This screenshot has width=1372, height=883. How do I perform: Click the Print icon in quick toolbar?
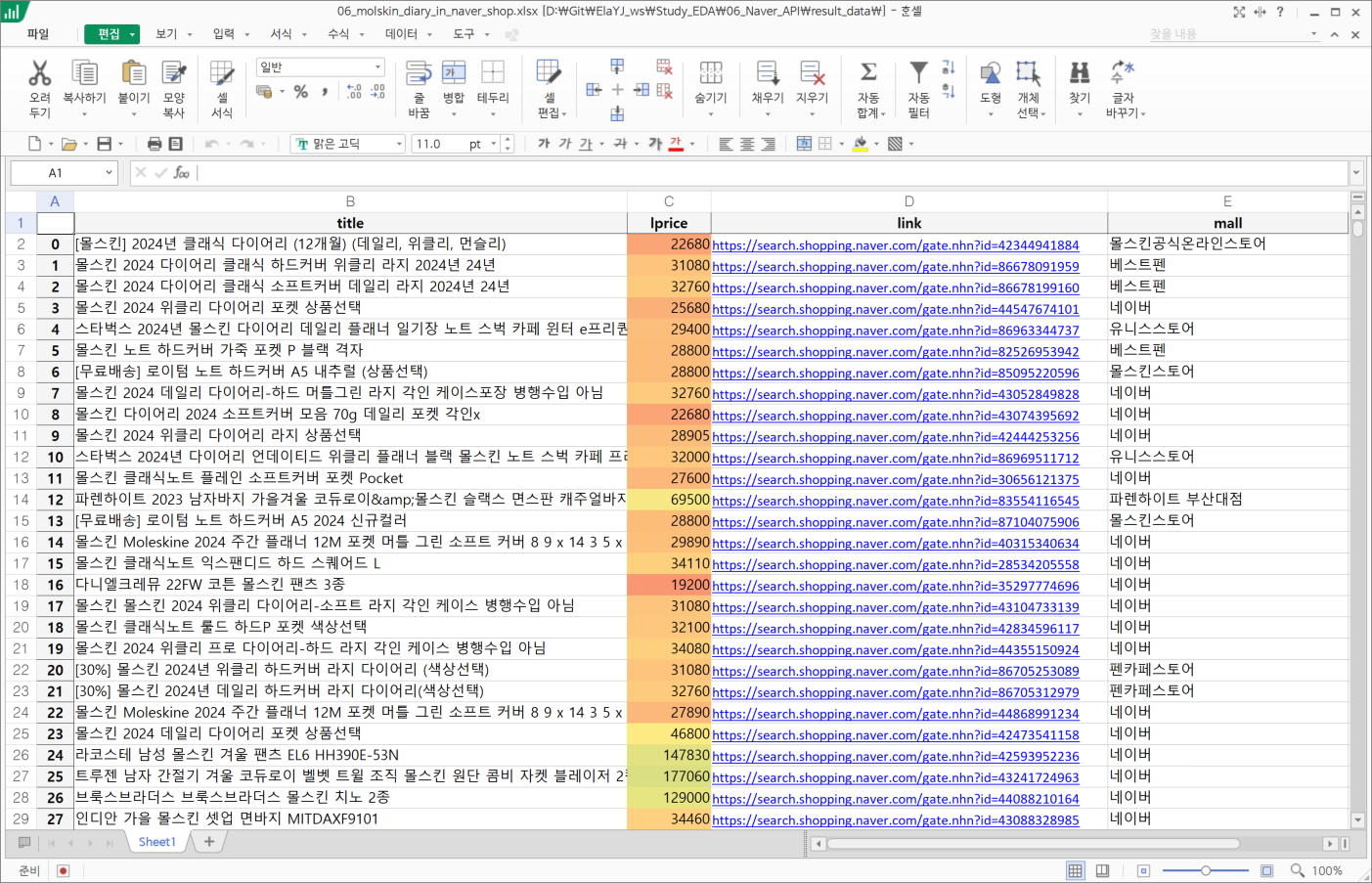(155, 144)
